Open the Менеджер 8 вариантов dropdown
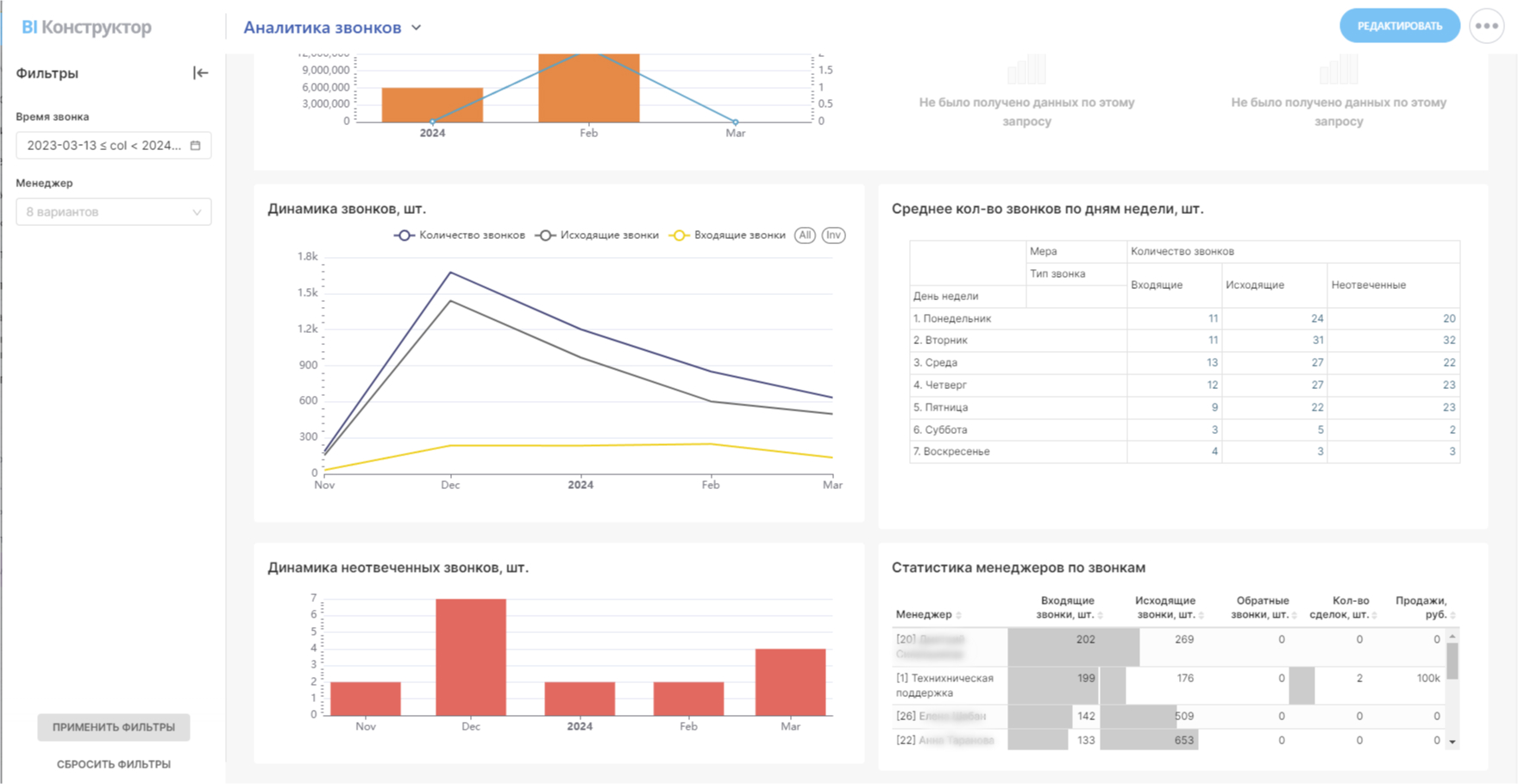1518x784 pixels. coord(114,212)
